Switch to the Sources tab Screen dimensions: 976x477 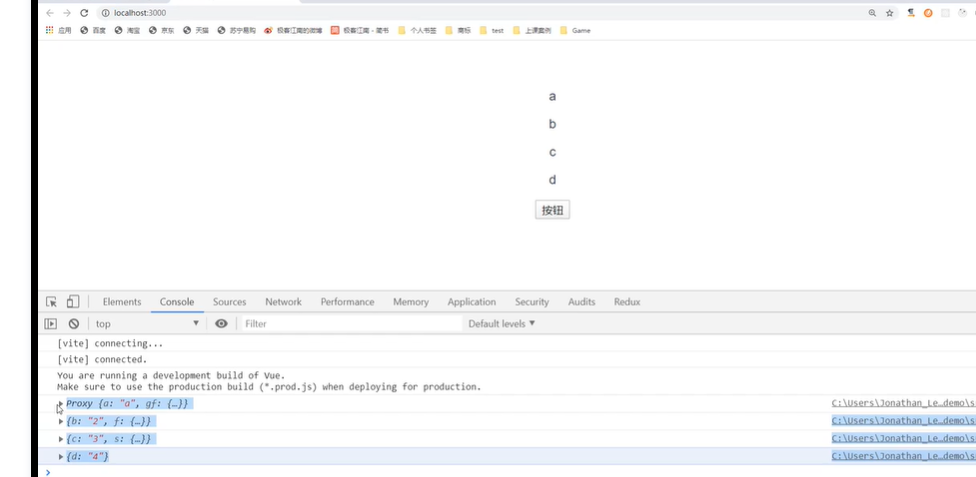click(x=230, y=301)
